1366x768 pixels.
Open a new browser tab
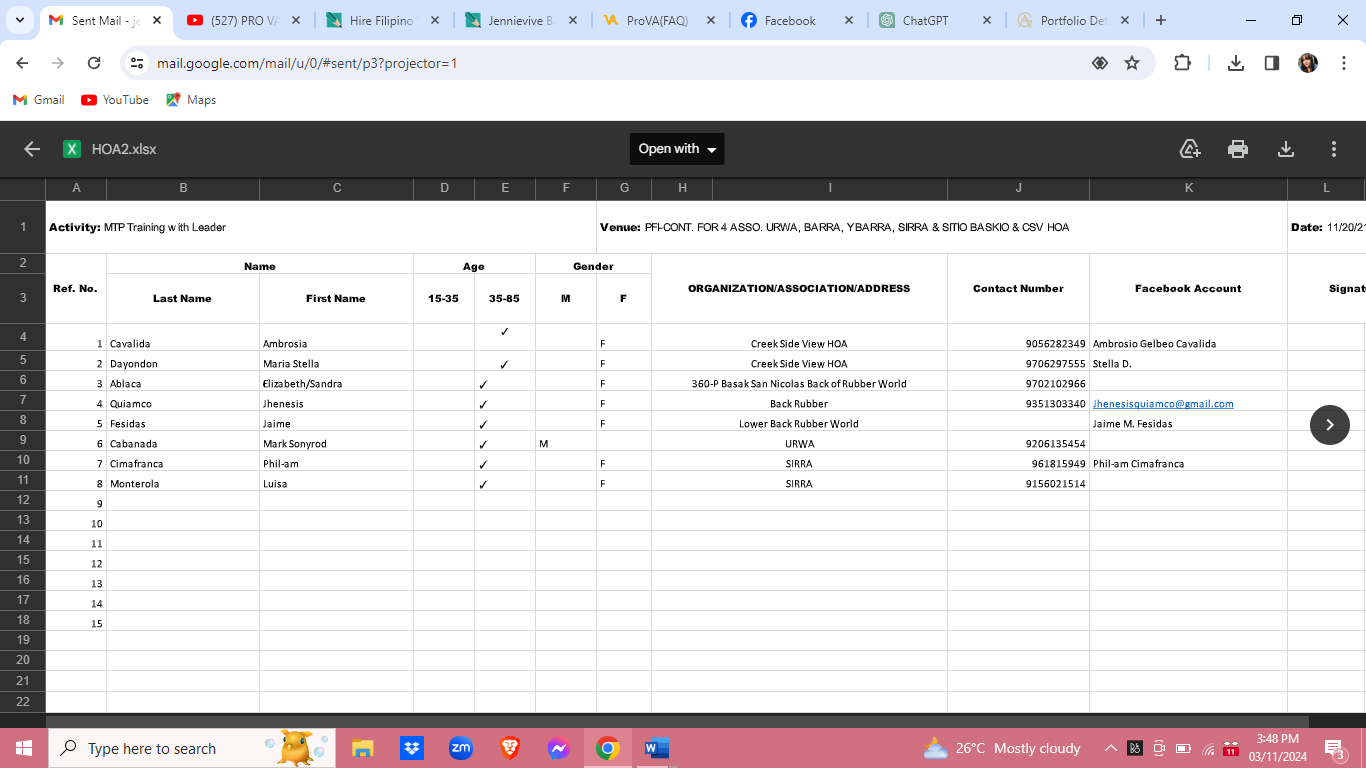1161,20
